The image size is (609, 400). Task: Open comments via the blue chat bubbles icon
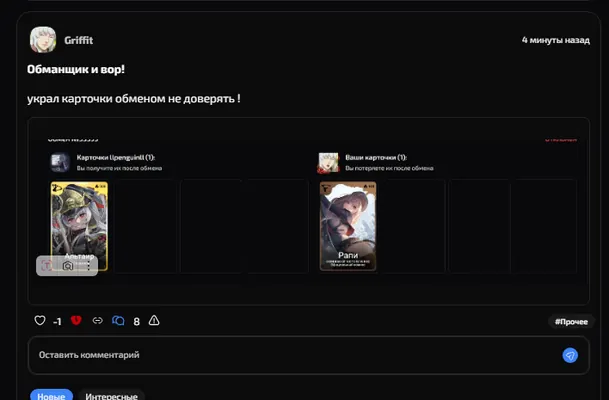[118, 320]
